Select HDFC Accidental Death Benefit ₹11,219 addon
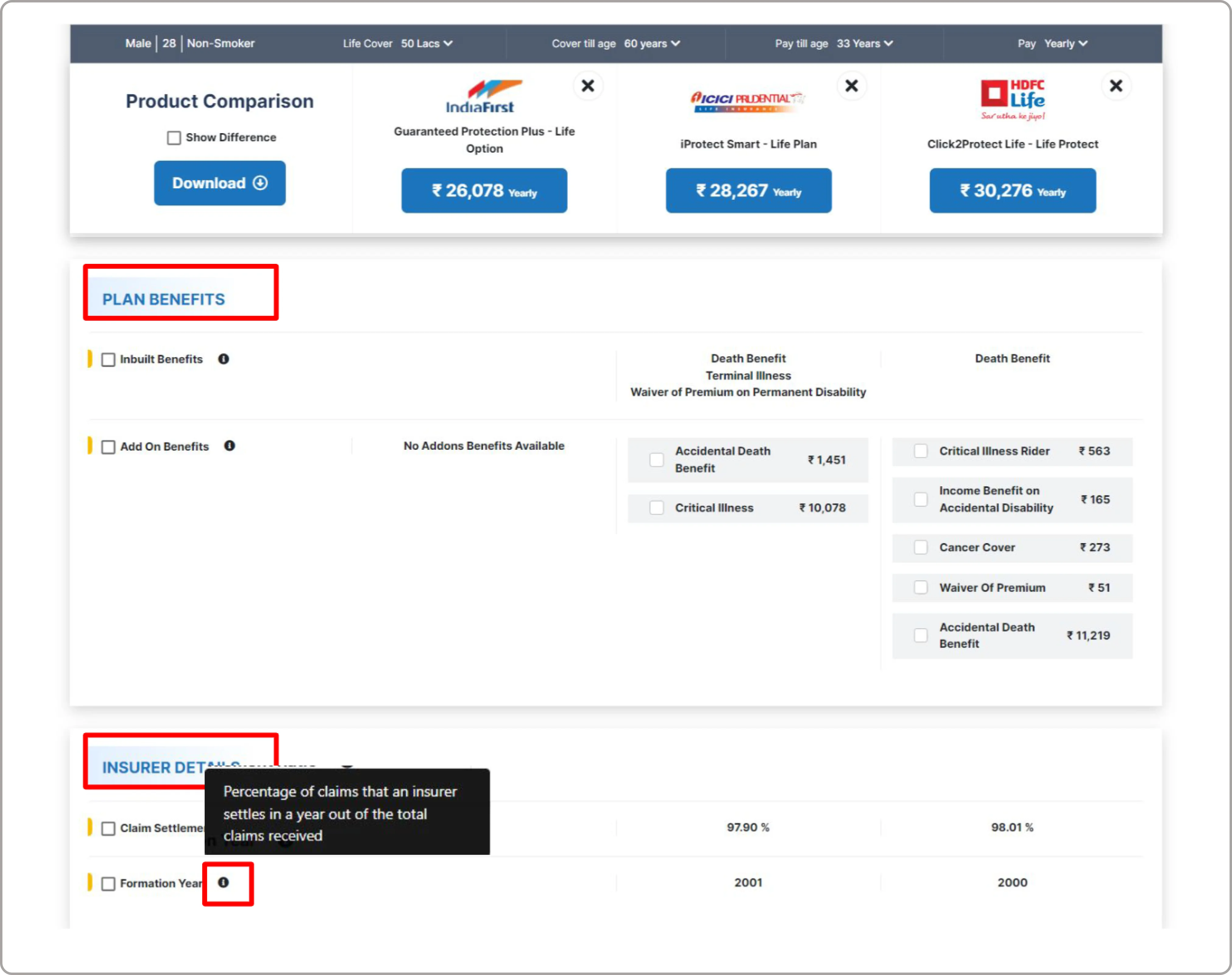The height and width of the screenshot is (975, 1232). (x=920, y=635)
